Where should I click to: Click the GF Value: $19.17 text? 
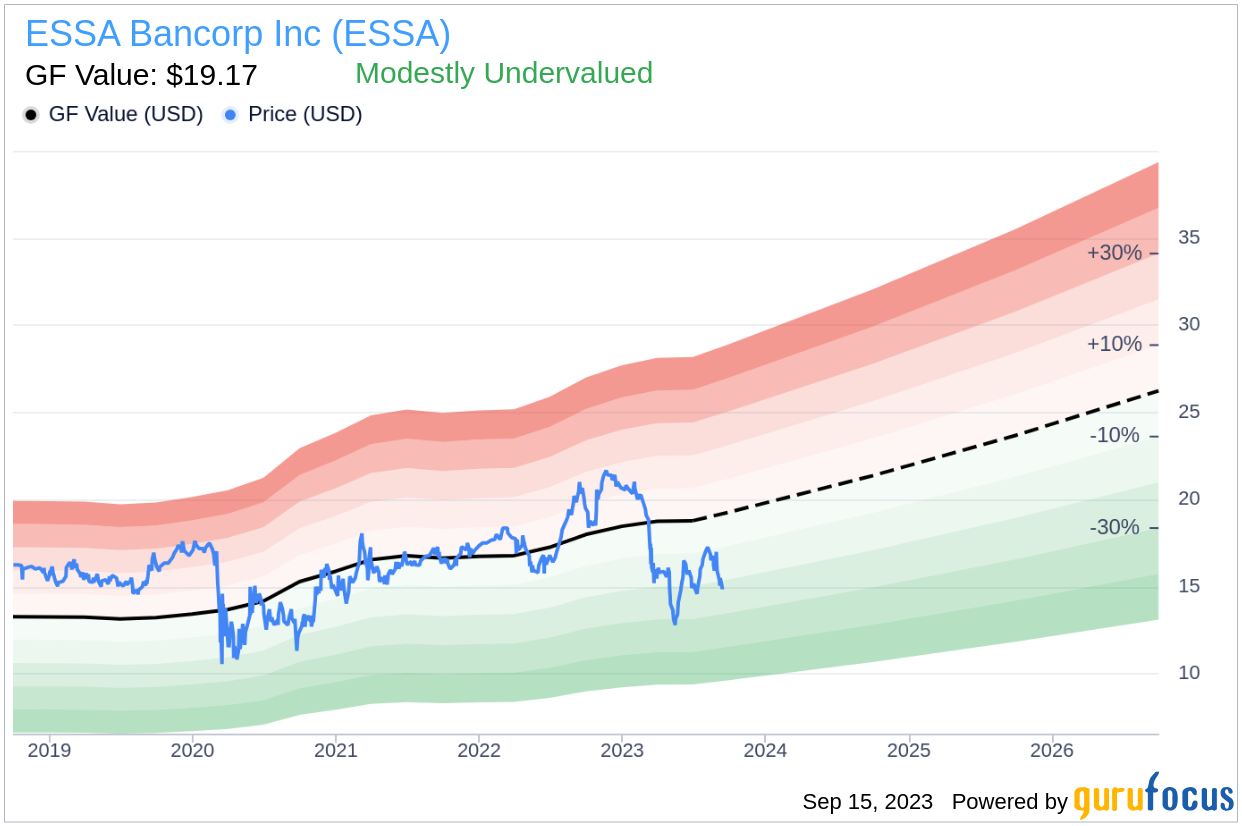click(x=141, y=75)
